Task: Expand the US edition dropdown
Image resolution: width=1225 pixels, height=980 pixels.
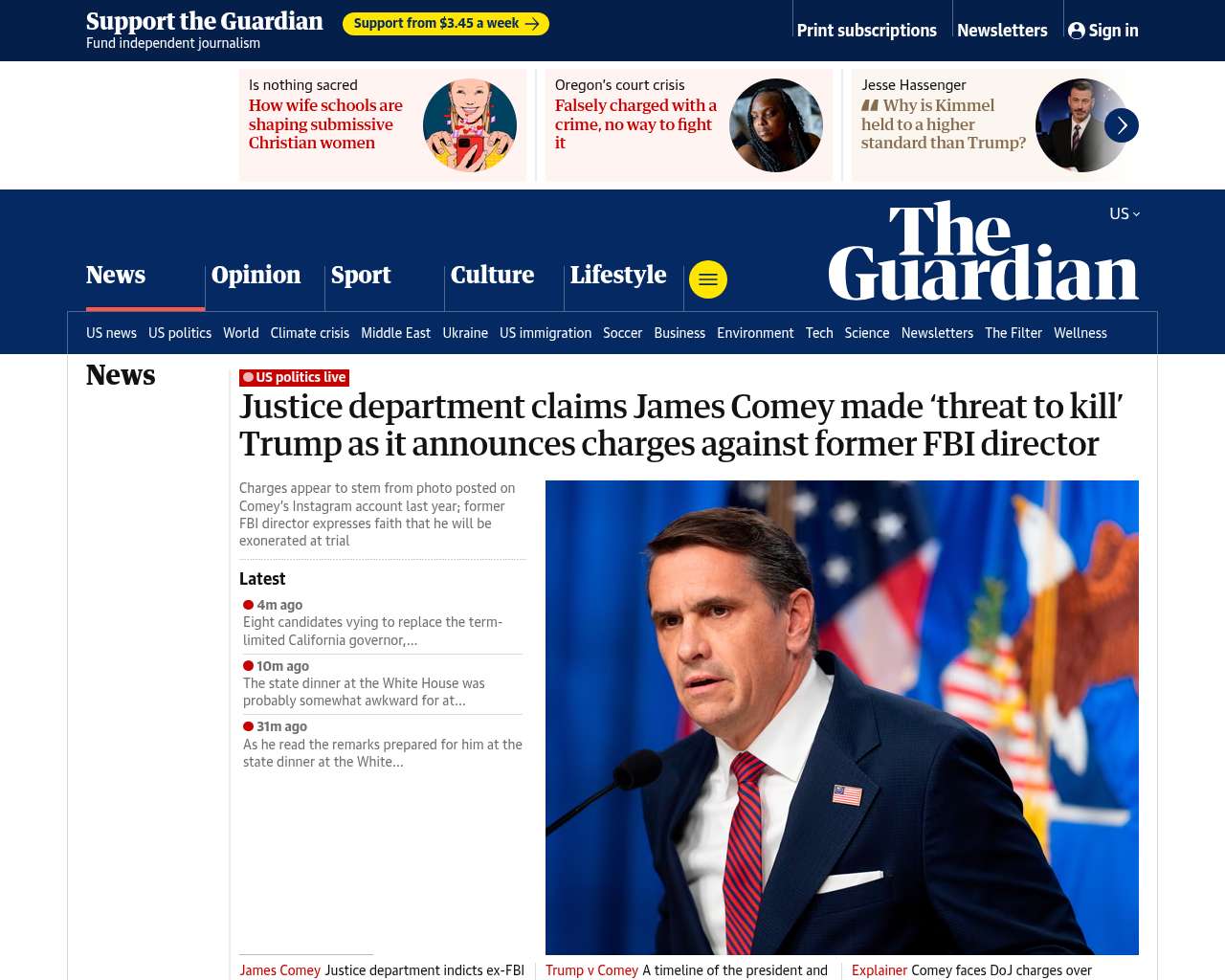Action: (x=1125, y=213)
